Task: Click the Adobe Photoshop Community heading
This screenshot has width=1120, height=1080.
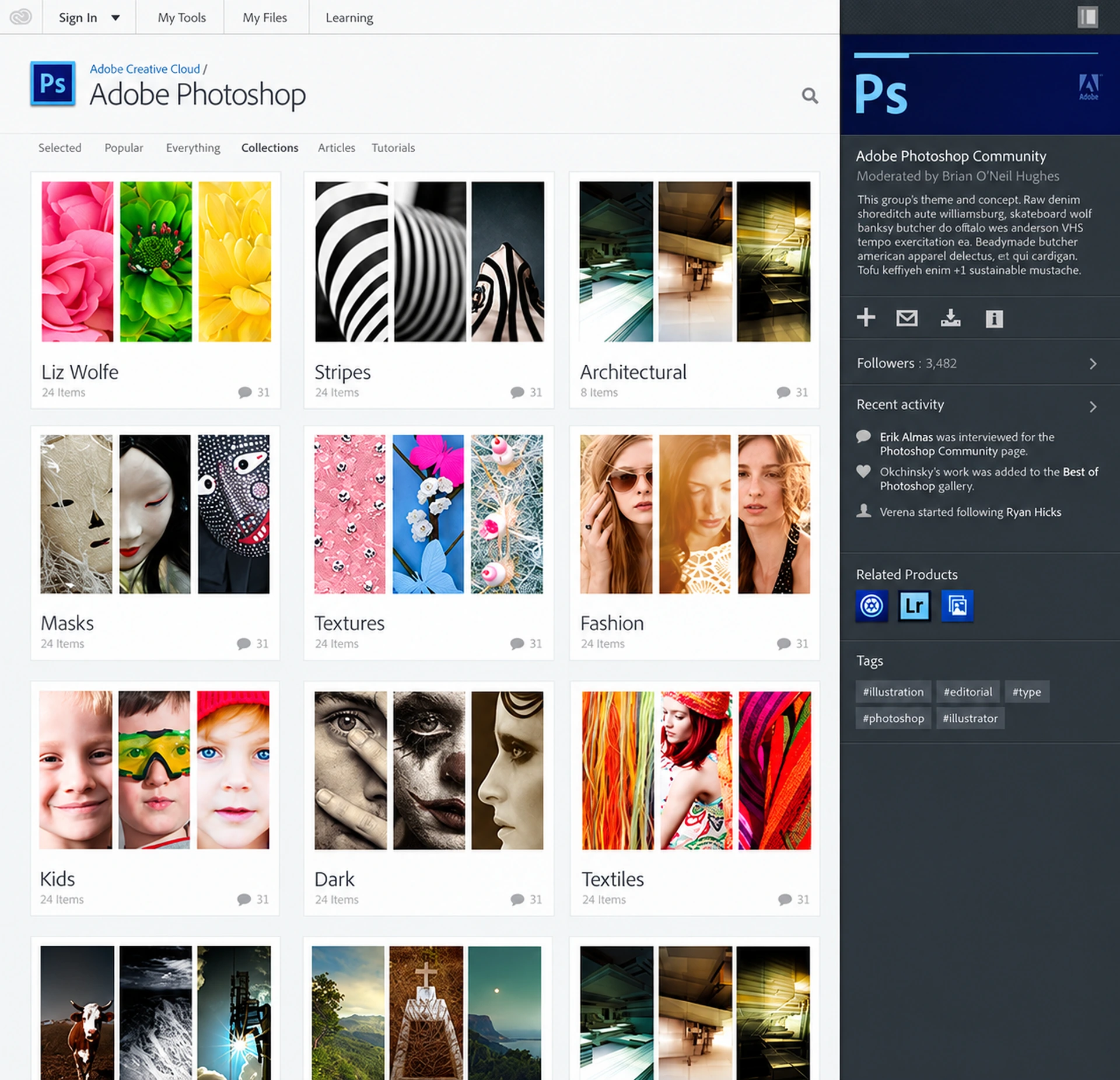Action: tap(951, 156)
